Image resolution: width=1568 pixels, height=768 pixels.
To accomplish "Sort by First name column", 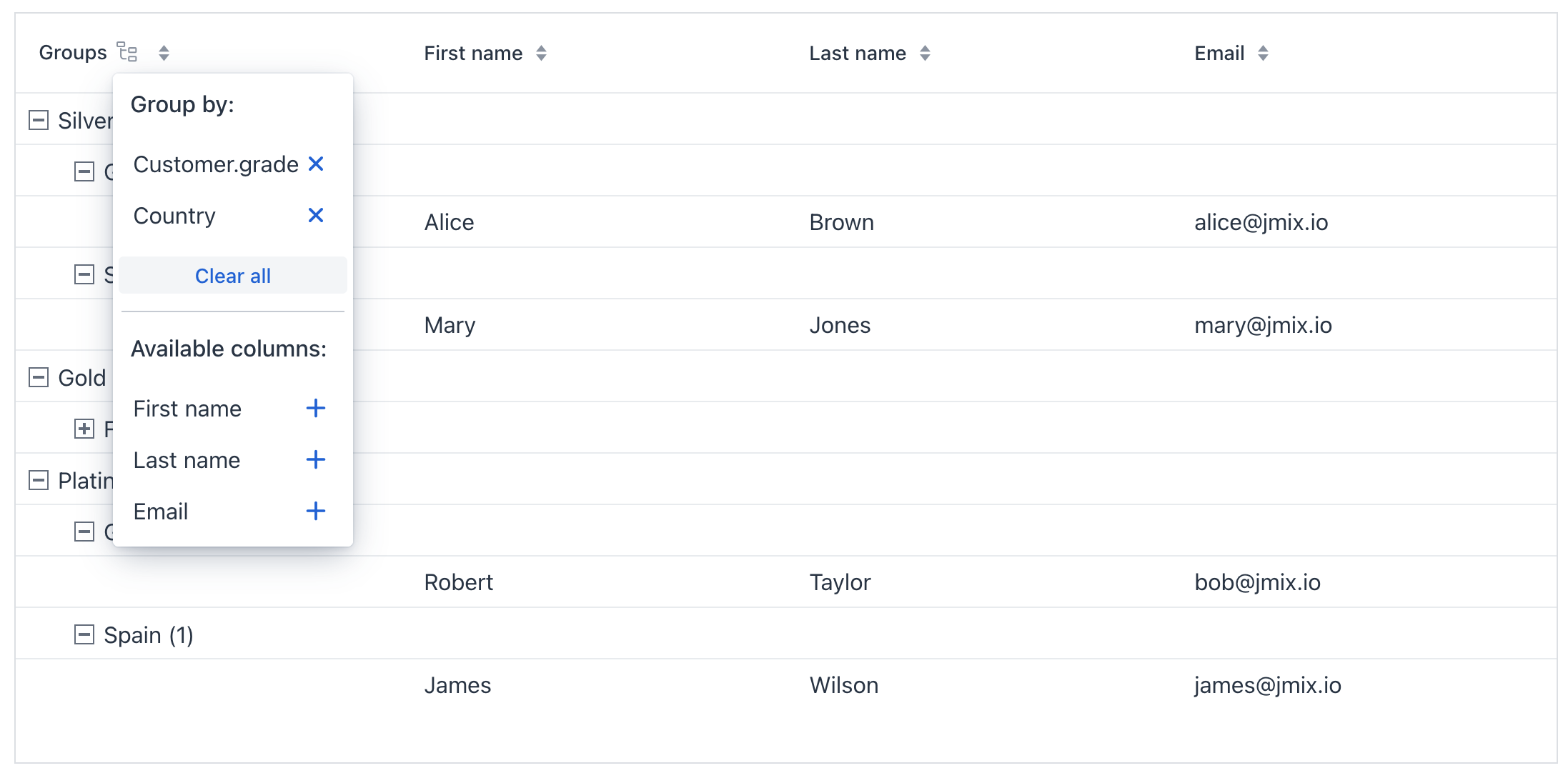I will (541, 53).
